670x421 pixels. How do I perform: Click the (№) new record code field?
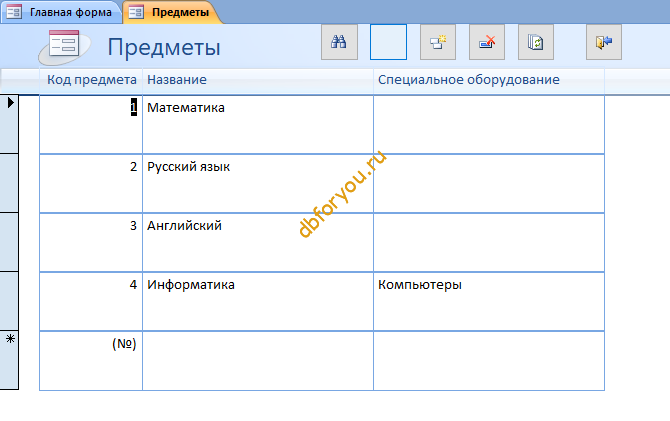(91, 361)
